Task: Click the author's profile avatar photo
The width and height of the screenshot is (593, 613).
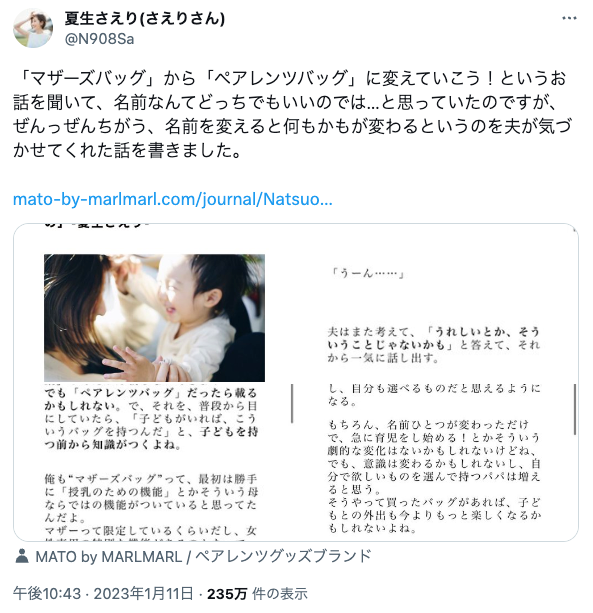Action: [x=33, y=28]
